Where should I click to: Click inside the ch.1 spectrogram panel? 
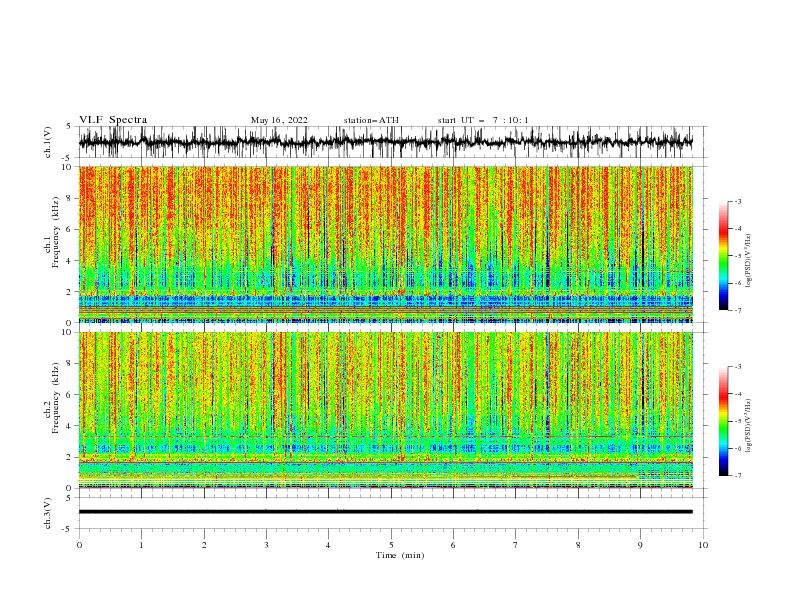click(x=385, y=244)
